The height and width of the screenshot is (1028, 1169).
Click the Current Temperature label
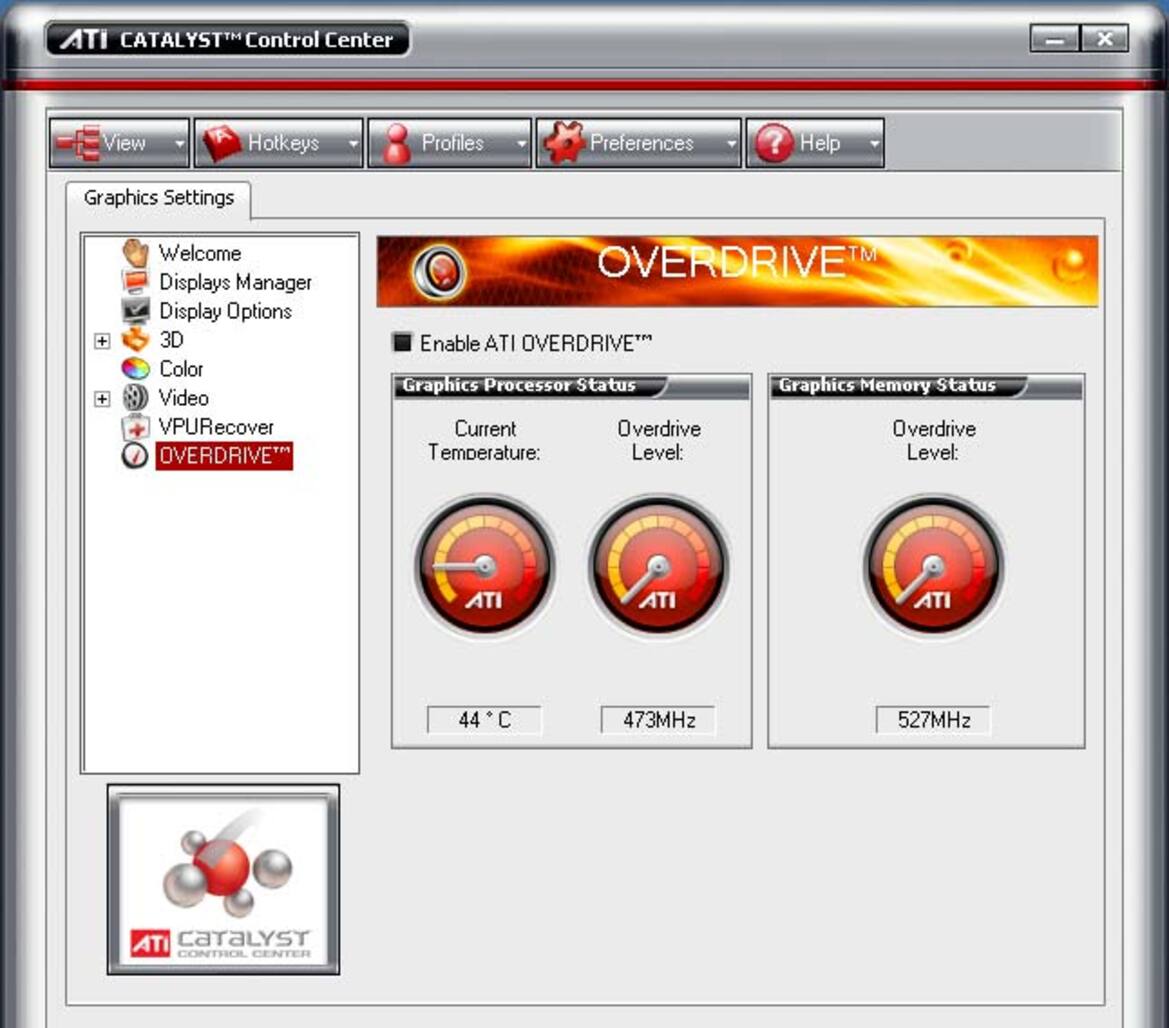point(485,441)
